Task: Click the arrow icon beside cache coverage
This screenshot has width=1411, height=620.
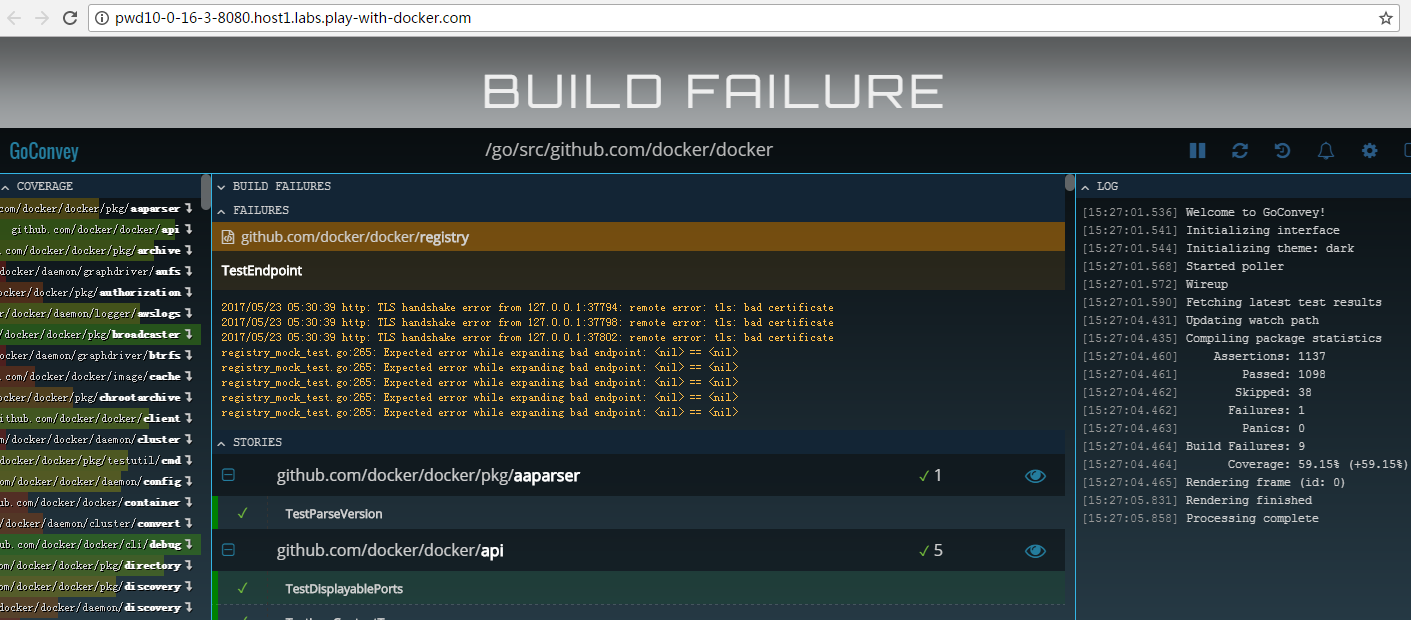Action: tap(188, 377)
